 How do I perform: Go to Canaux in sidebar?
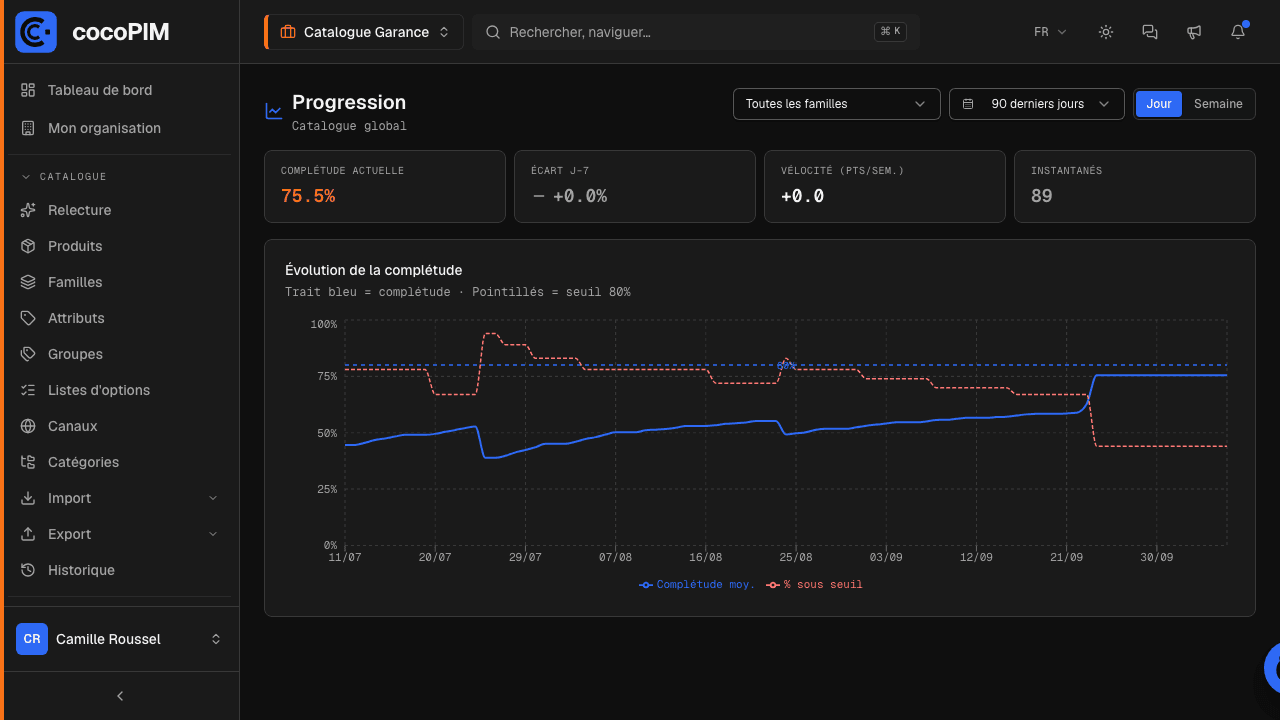120,426
